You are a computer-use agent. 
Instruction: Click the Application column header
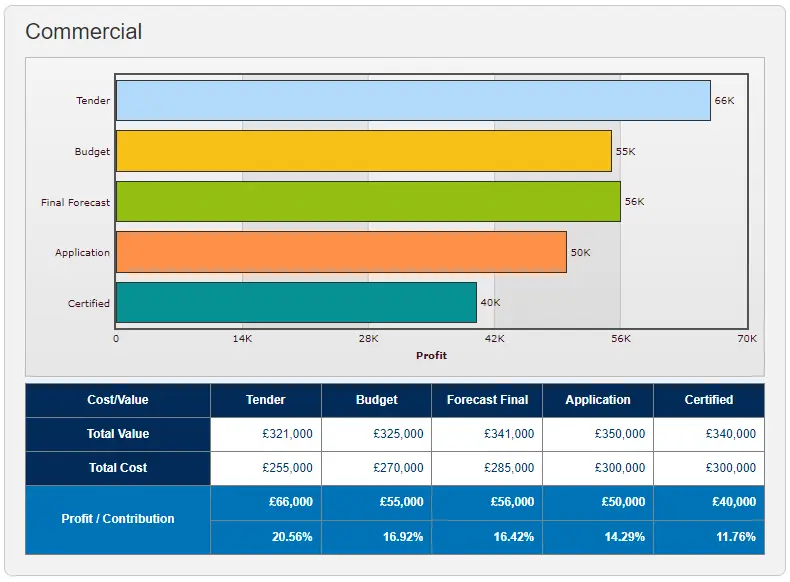[x=598, y=400]
